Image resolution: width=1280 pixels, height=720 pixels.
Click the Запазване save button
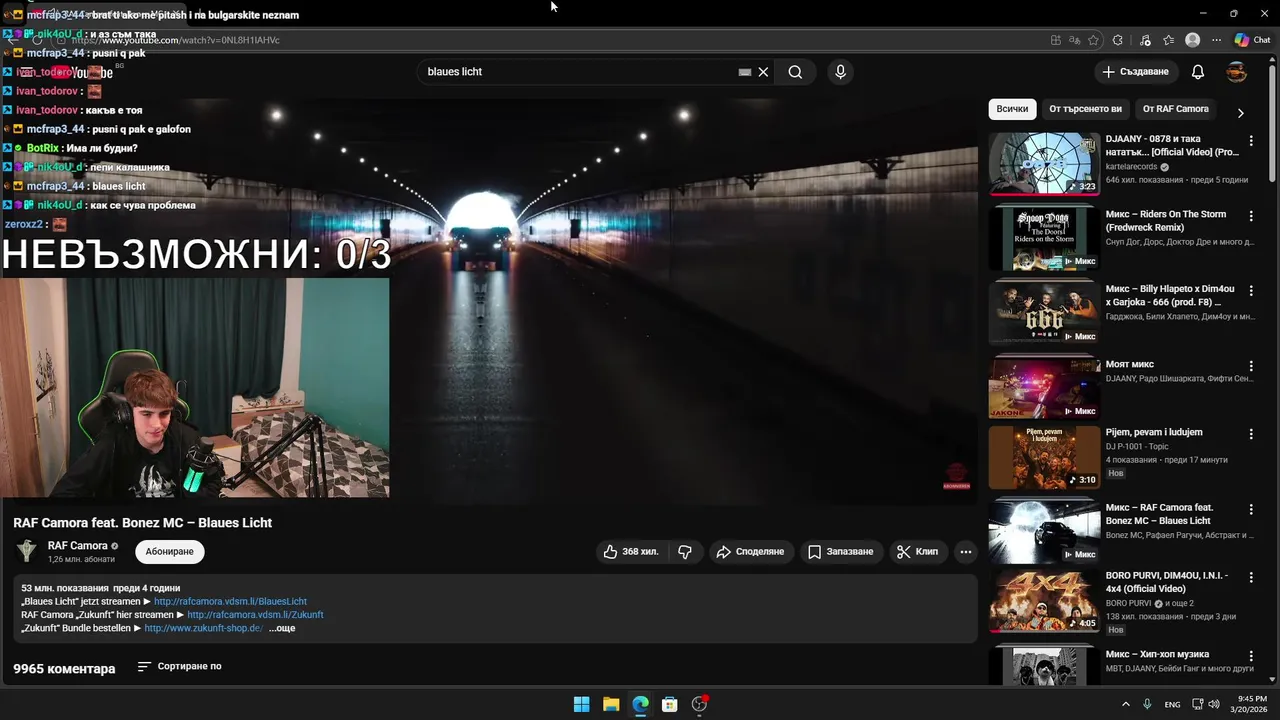pos(841,551)
